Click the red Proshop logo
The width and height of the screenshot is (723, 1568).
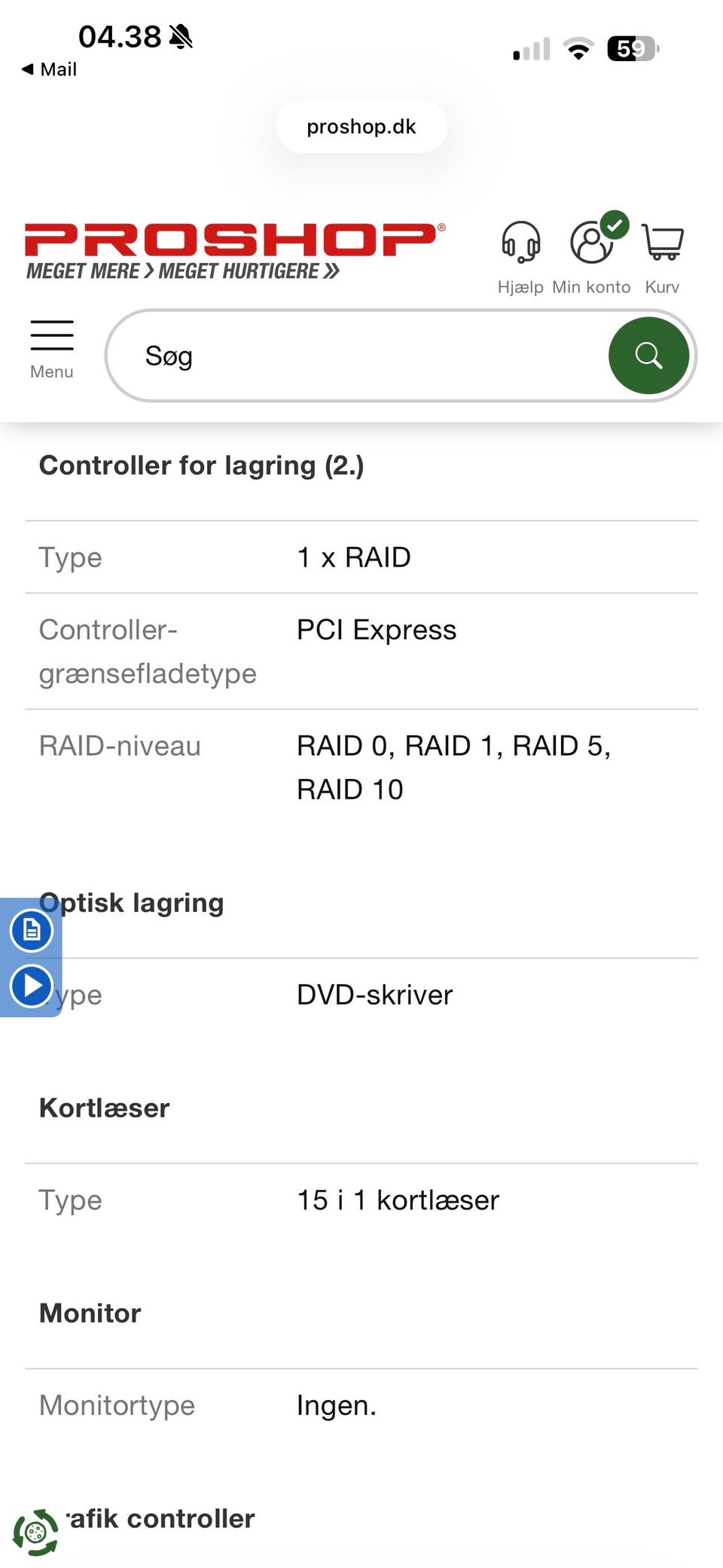(233, 240)
